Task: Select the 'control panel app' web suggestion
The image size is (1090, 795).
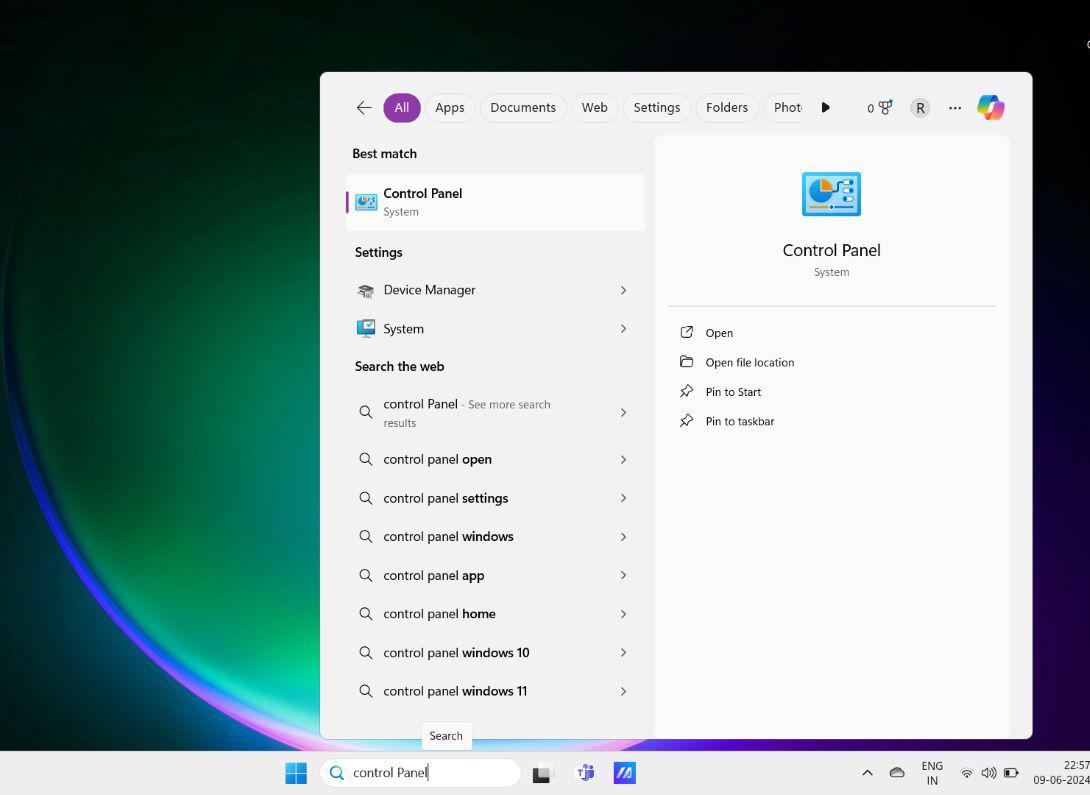Action: tap(495, 575)
